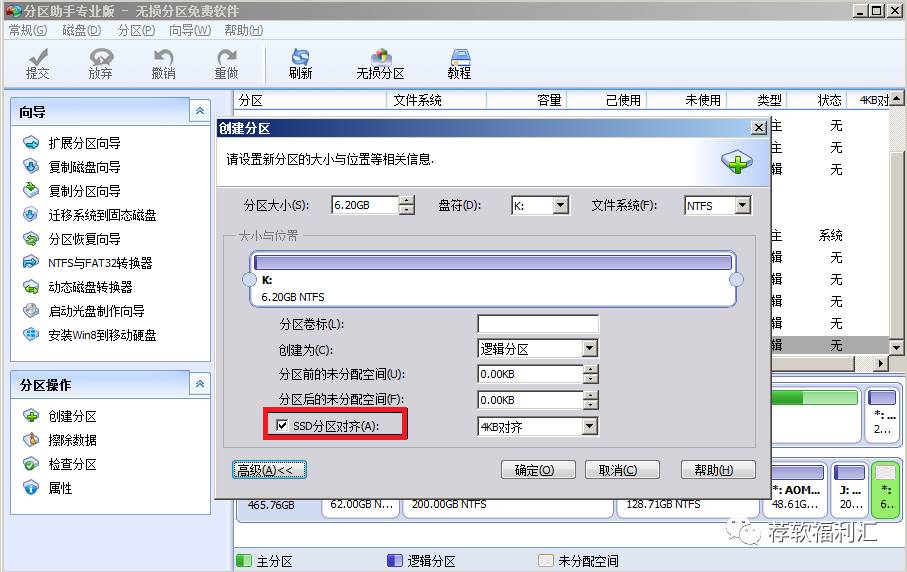The width and height of the screenshot is (907, 572).
Task: Click the 分区前的未分配空间 input field
Action: (530, 374)
